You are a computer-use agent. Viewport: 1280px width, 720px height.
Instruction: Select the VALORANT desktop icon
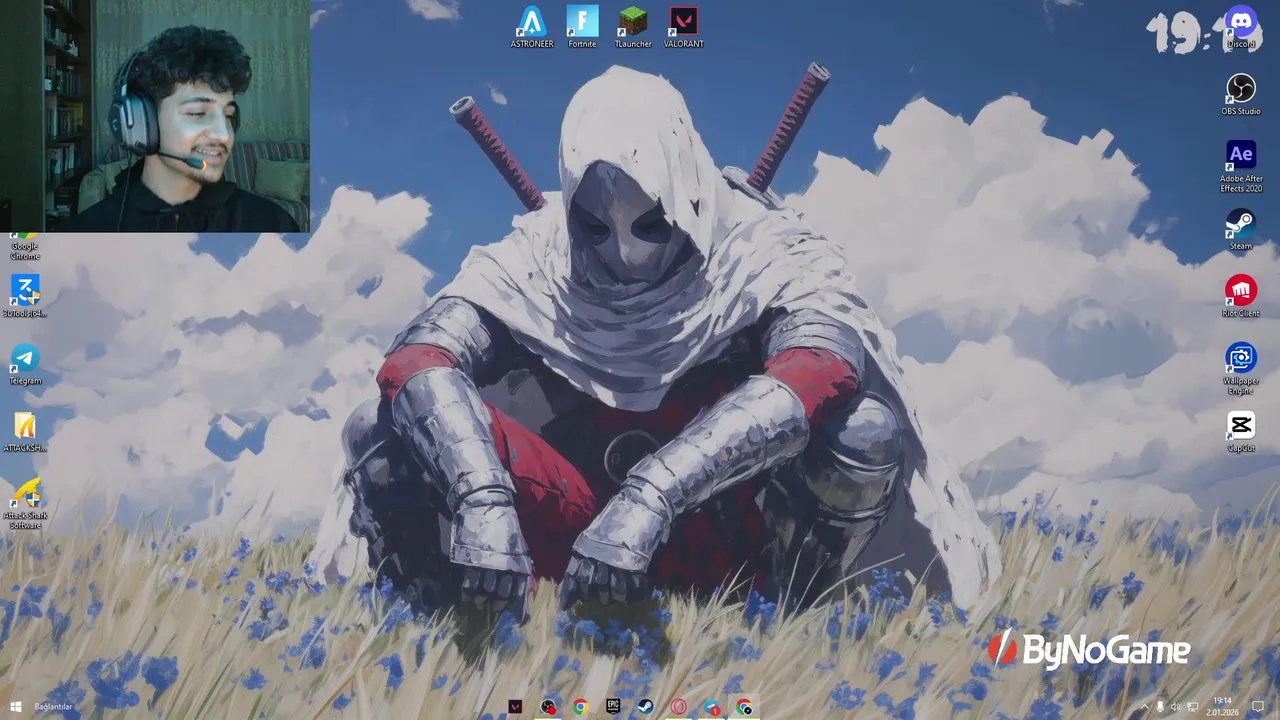click(x=684, y=27)
